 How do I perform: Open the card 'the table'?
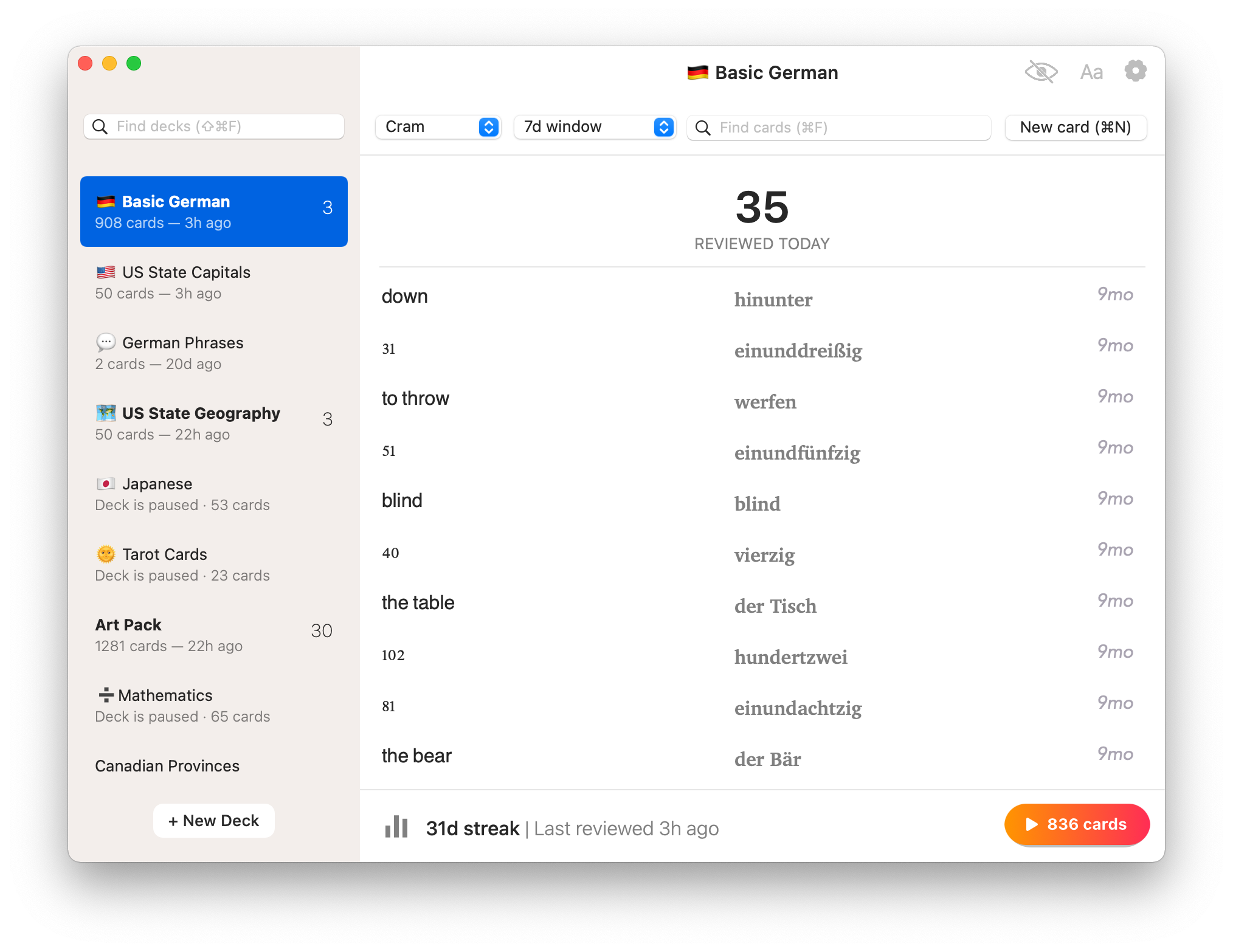pos(418,603)
